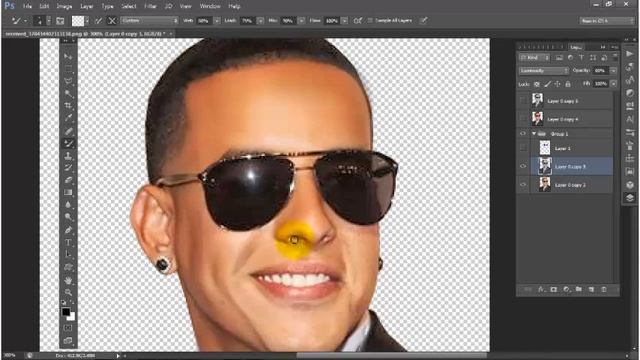Click the load brush after stroke icon

(99, 20)
